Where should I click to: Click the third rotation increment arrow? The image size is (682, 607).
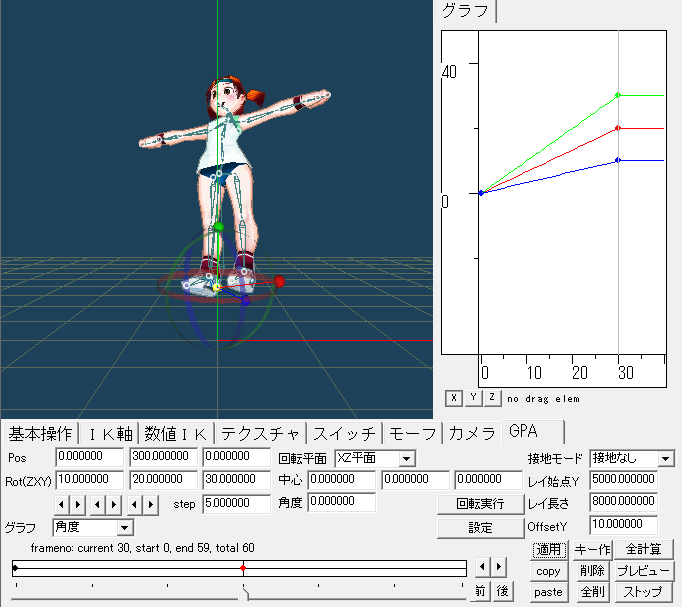(x=152, y=503)
